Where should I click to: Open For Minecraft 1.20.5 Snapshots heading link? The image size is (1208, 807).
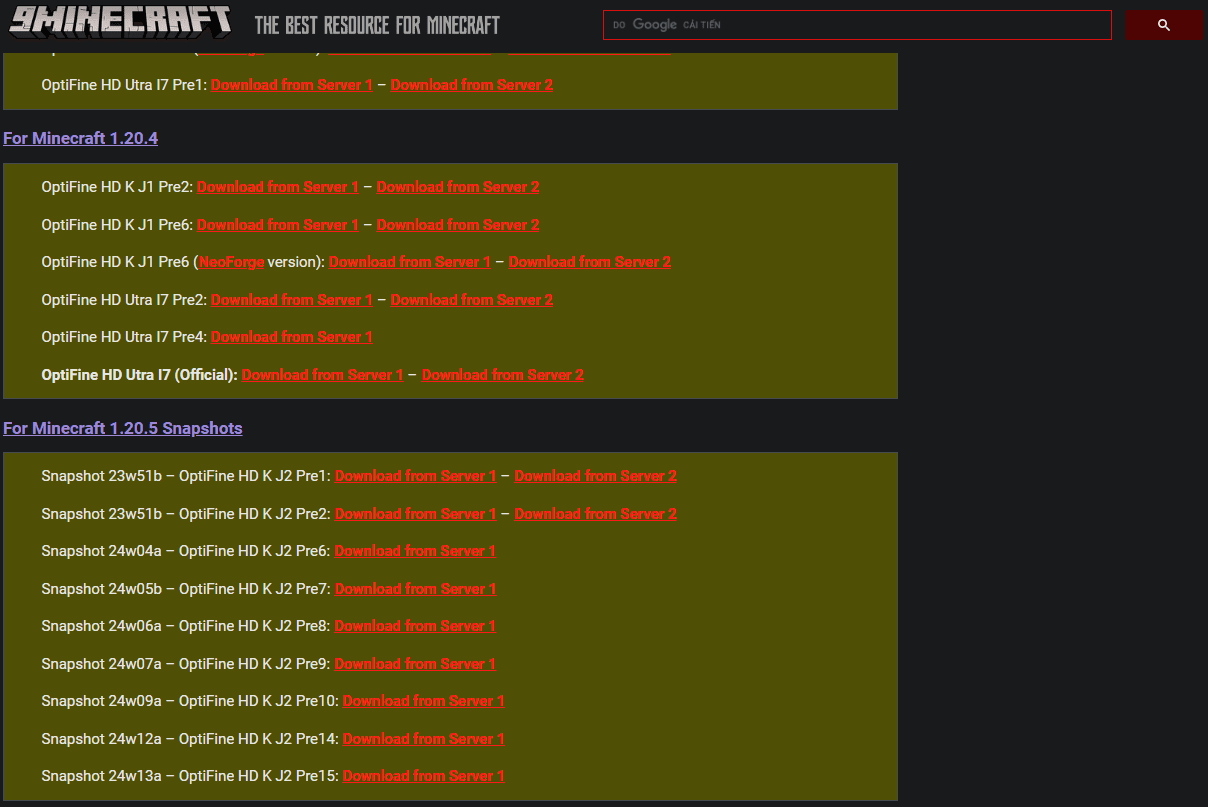123,428
